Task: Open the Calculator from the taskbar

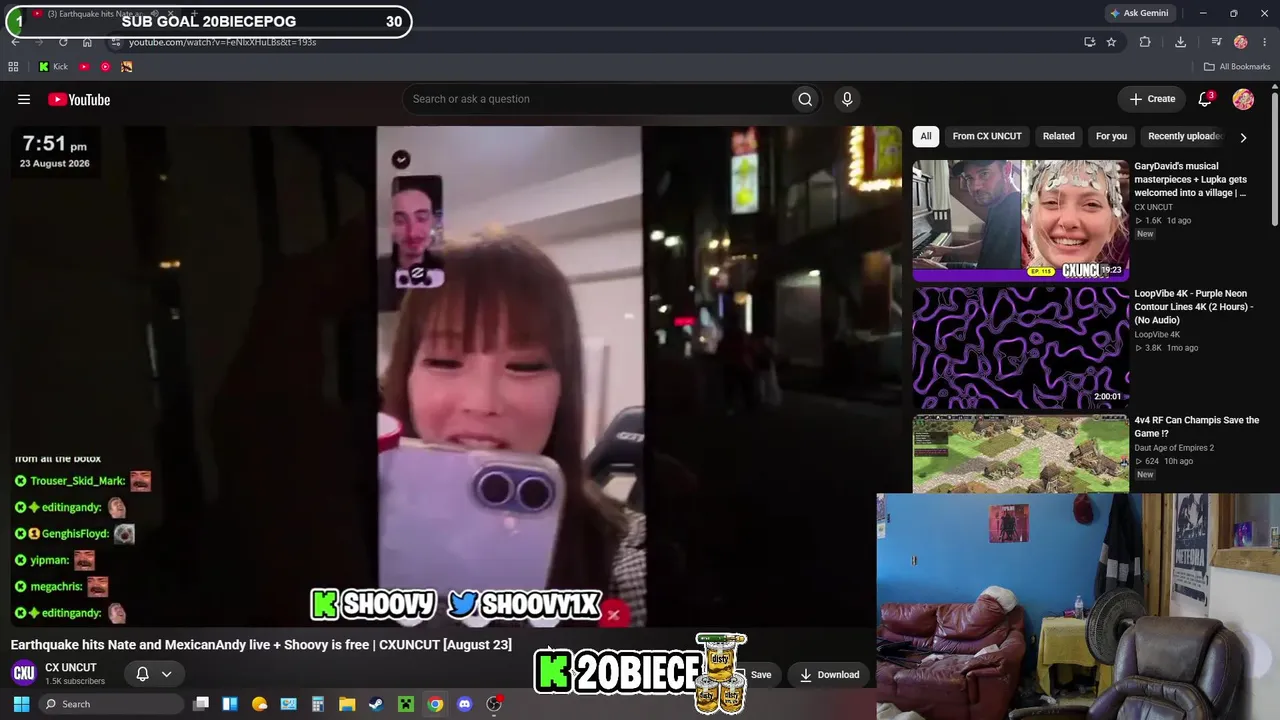Action: (x=318, y=704)
